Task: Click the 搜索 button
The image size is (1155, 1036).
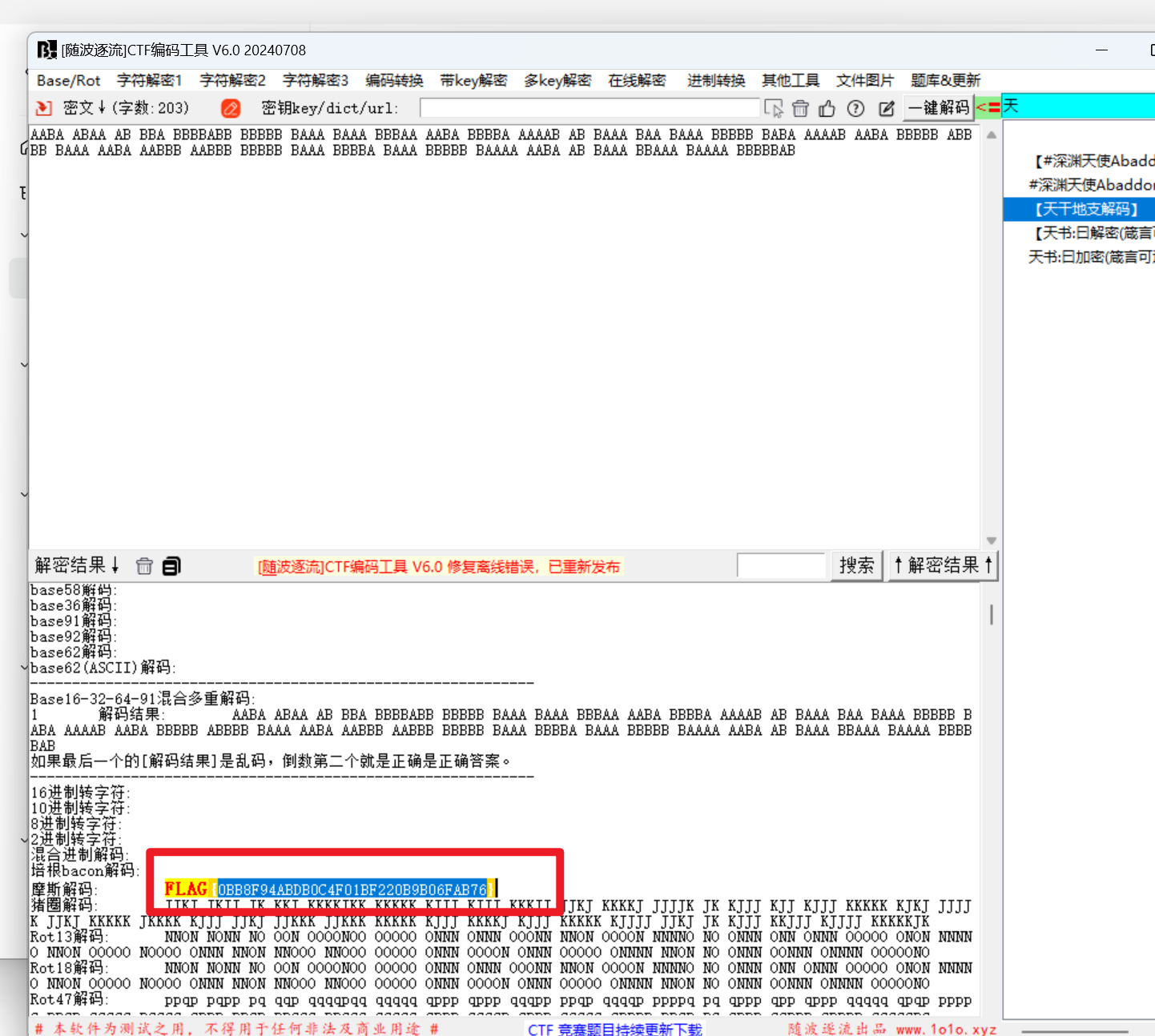Action: (x=856, y=565)
